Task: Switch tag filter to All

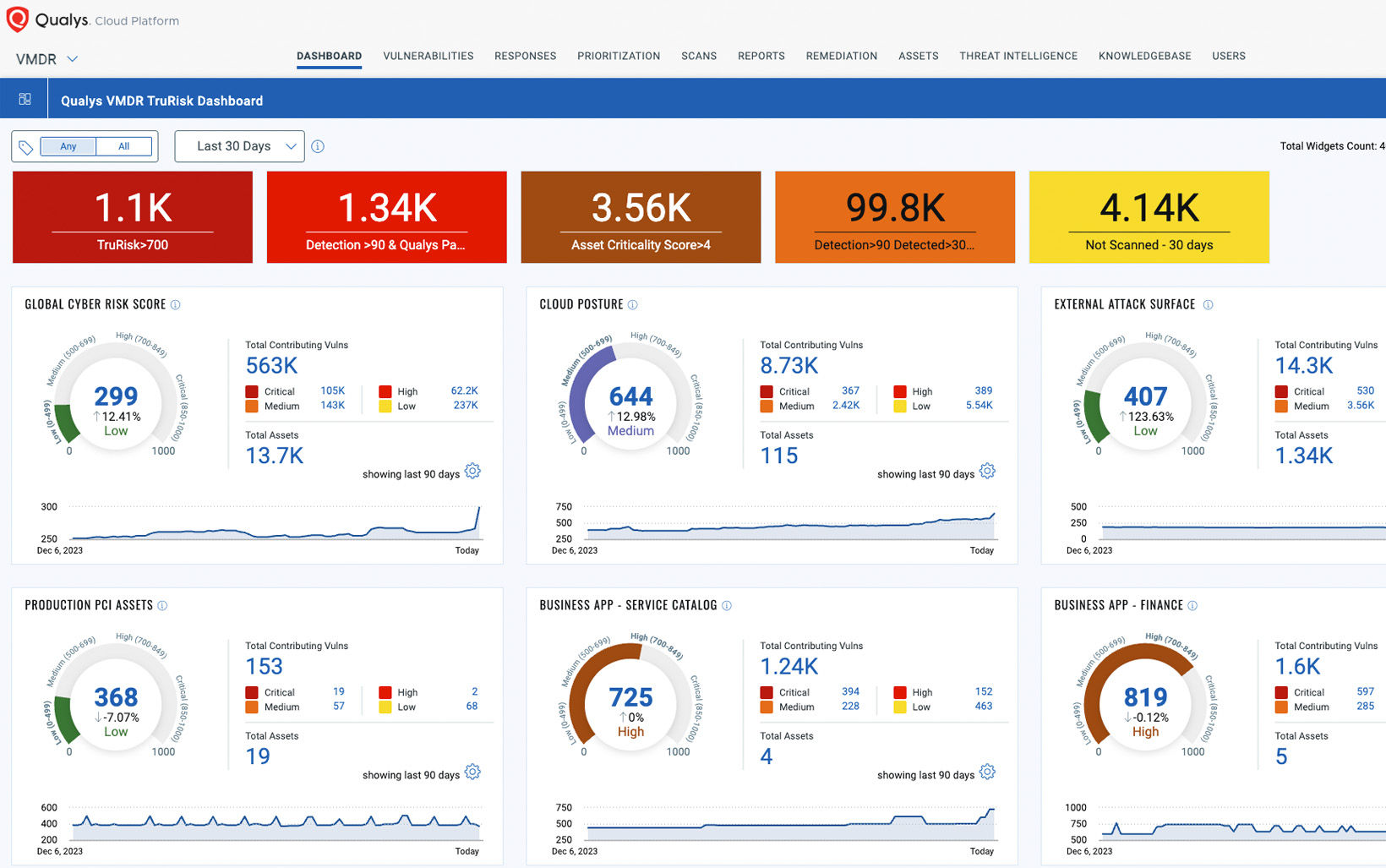Action: tap(124, 146)
